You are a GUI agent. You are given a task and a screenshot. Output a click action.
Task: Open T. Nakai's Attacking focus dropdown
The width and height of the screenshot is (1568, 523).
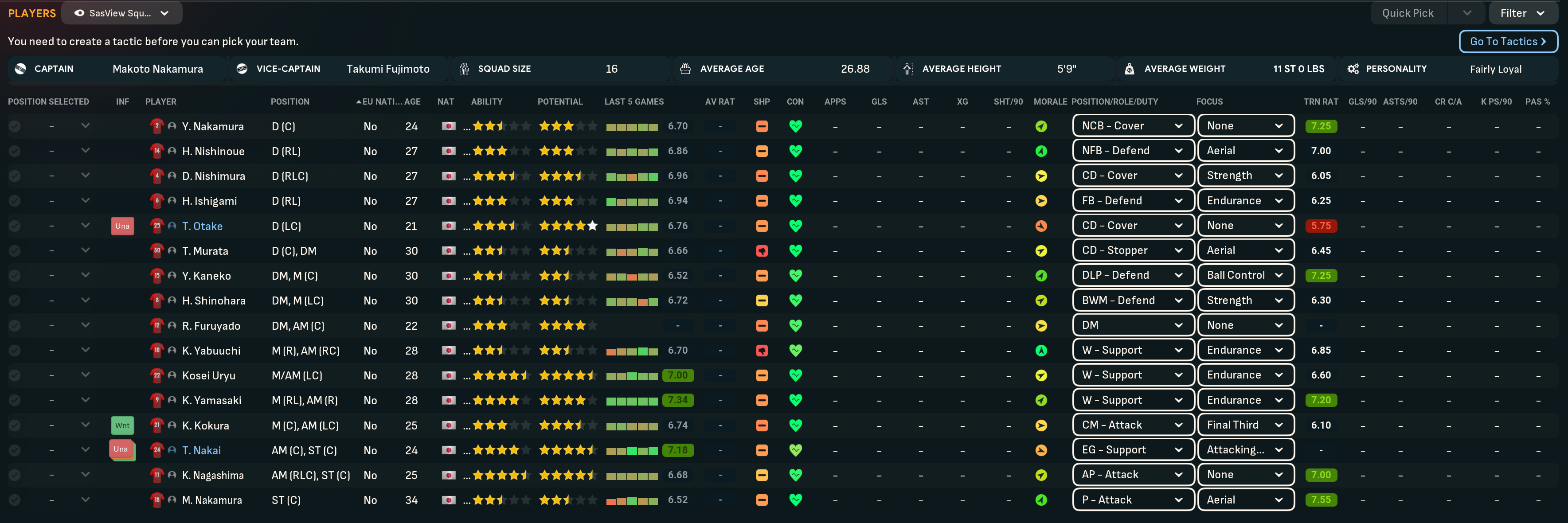1245,450
